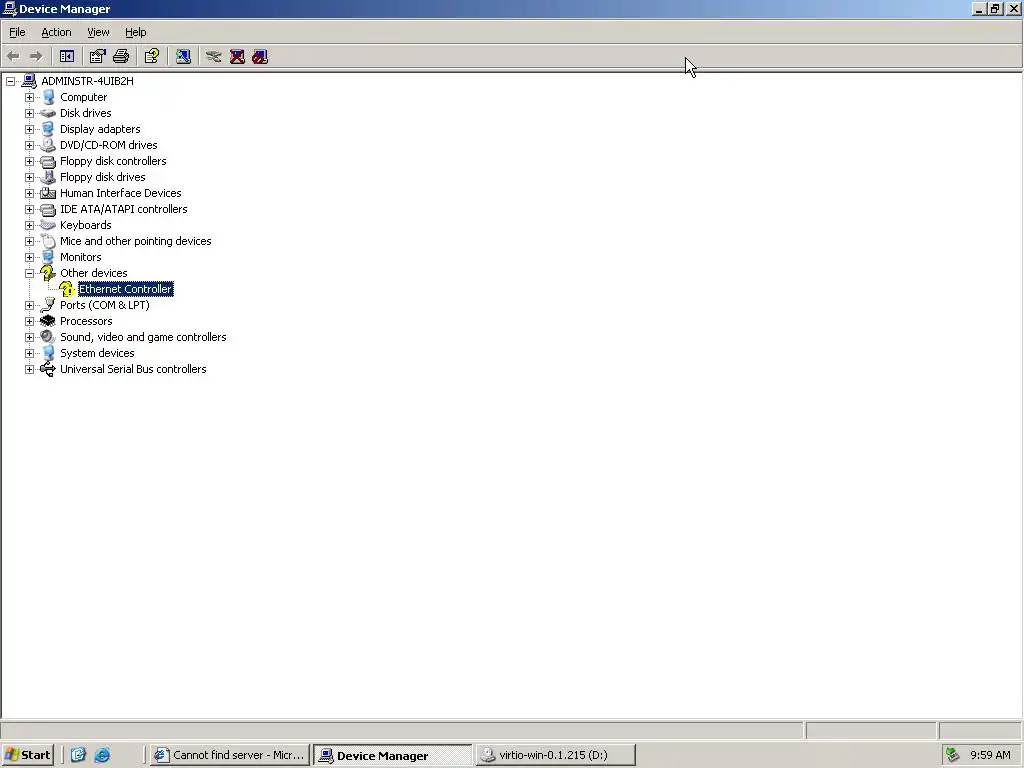
Task: Expand the Display adapters category
Action: point(29,129)
